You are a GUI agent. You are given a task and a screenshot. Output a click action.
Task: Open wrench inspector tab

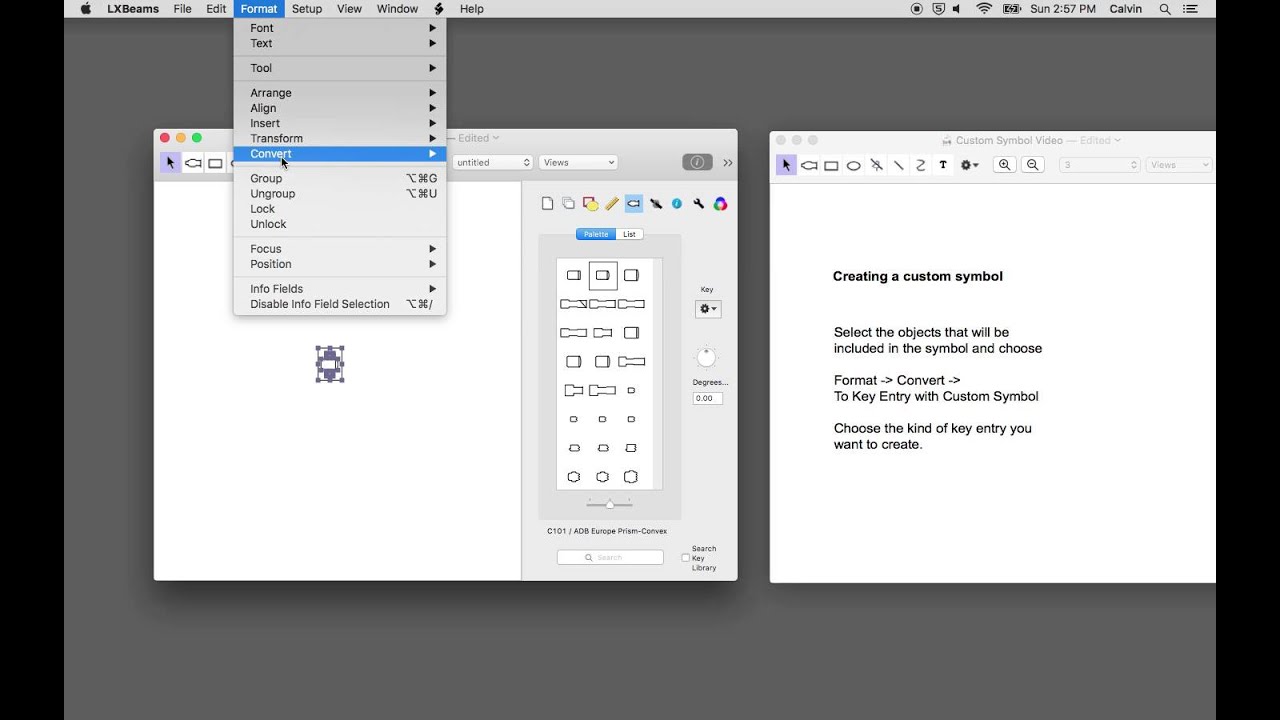tap(698, 204)
